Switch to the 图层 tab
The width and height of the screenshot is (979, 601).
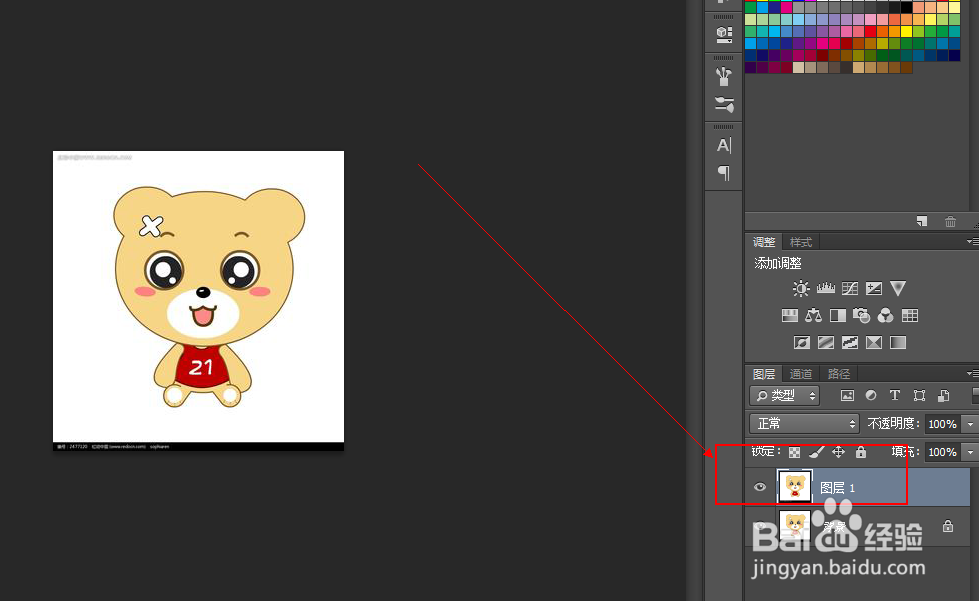[764, 374]
